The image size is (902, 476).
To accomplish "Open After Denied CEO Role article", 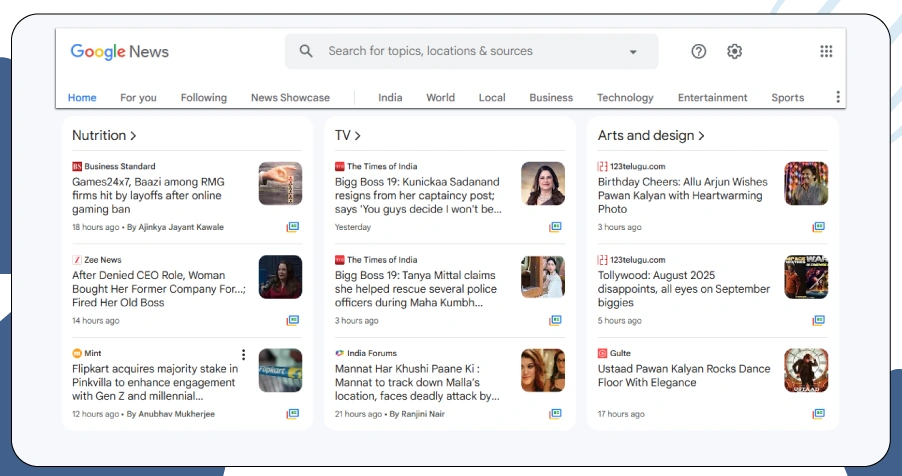I will coord(158,289).
